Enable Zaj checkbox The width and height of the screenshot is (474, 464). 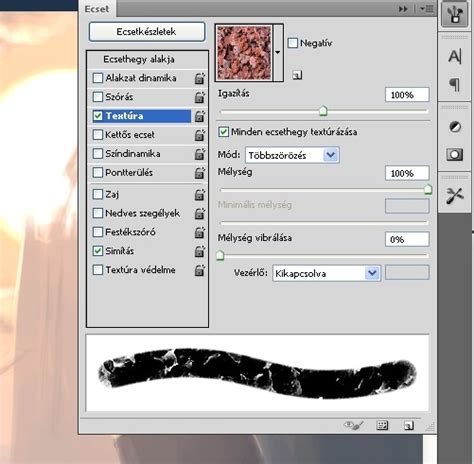point(98,194)
